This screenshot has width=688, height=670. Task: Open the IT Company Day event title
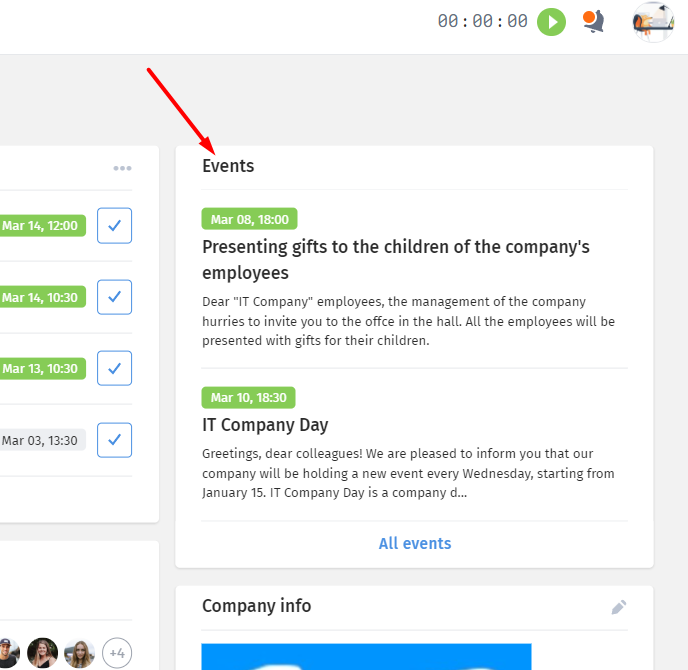pyautogui.click(x=265, y=425)
